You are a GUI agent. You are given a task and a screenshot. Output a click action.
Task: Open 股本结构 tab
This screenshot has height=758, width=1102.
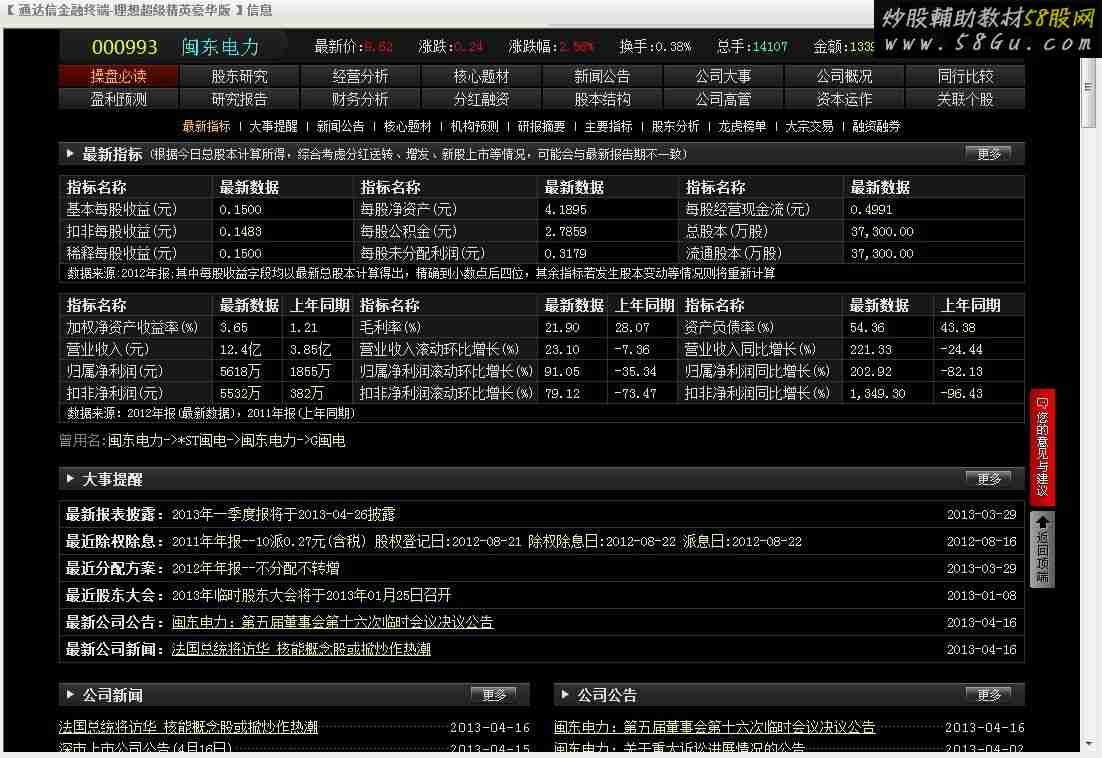click(602, 99)
